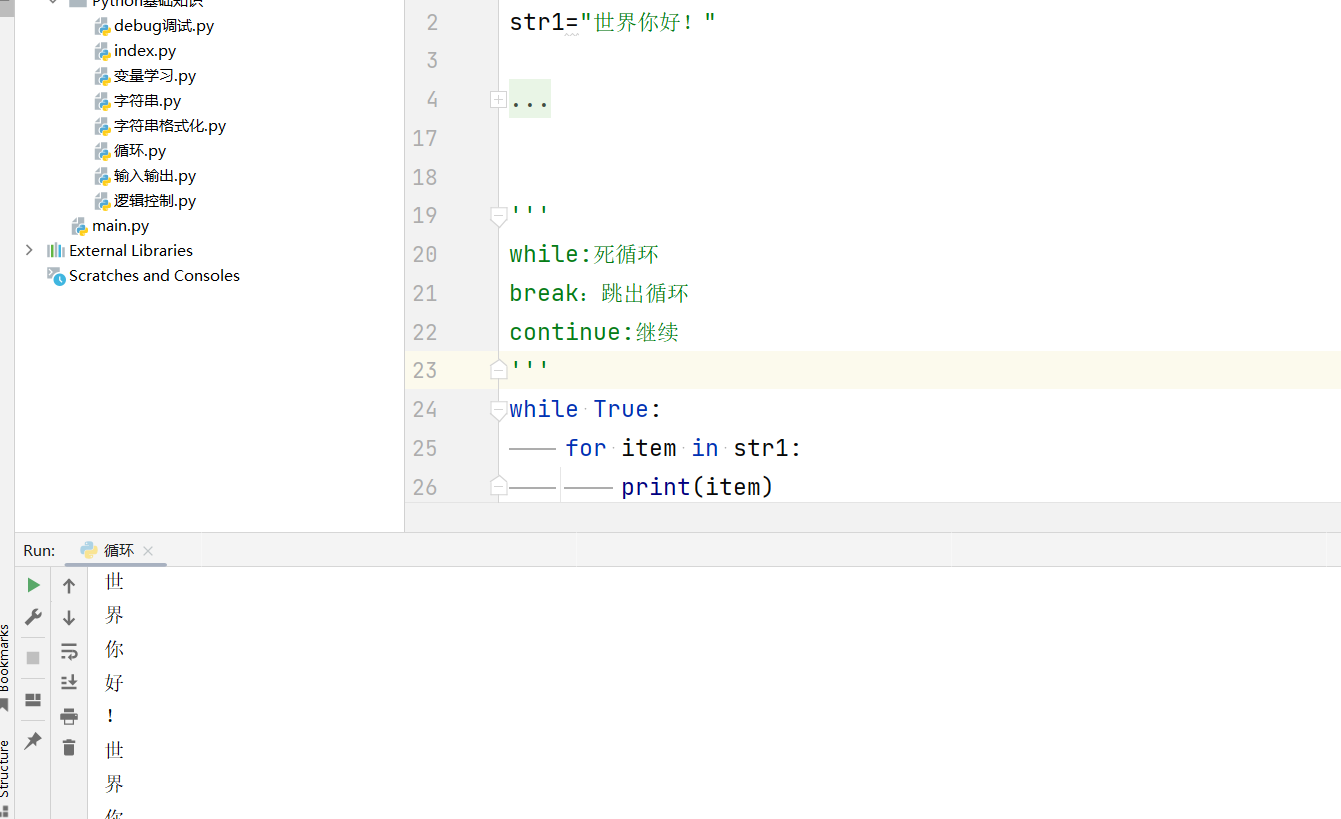
Task: Rerun 循环 with the green play icon
Action: pos(33,585)
